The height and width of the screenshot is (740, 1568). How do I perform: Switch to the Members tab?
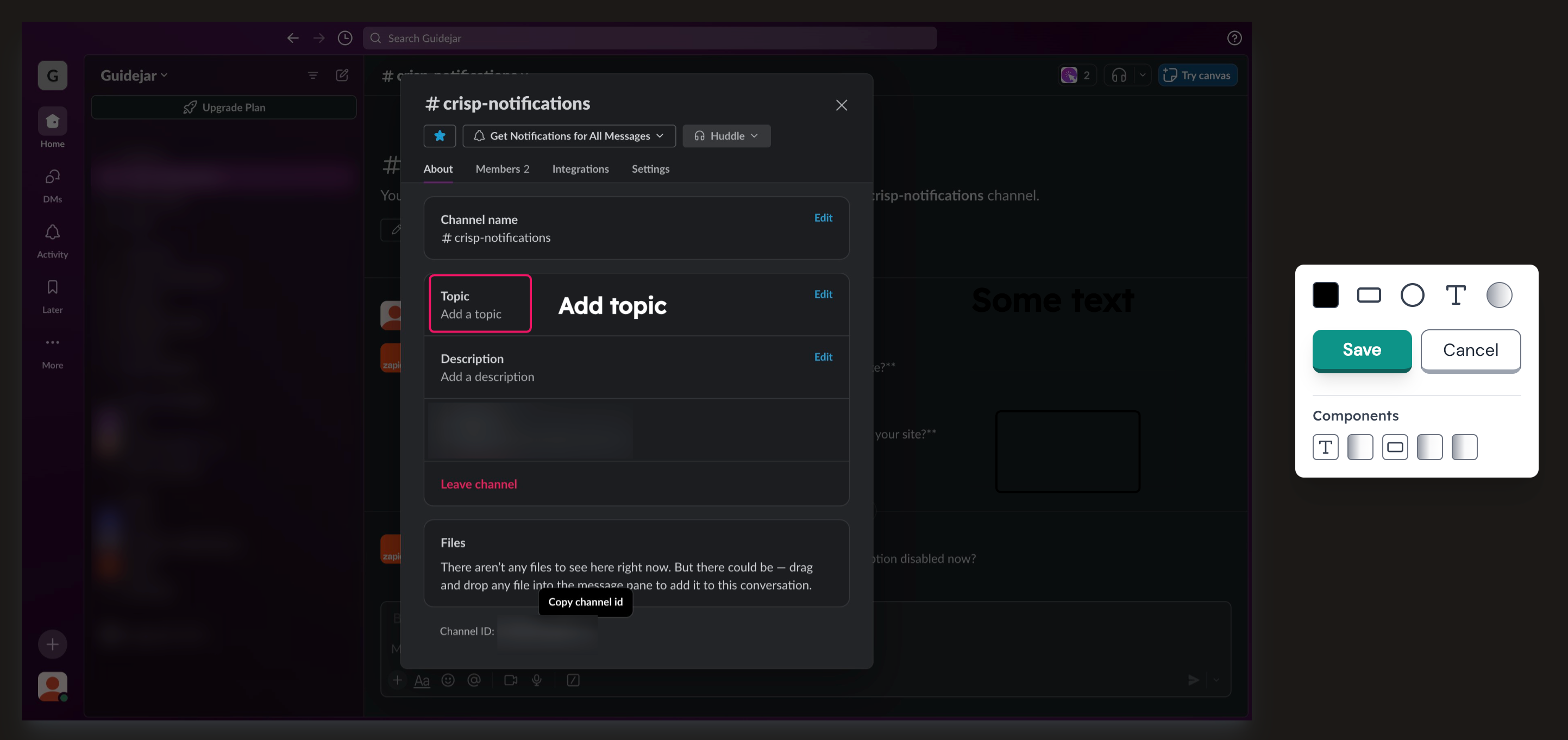click(x=502, y=168)
